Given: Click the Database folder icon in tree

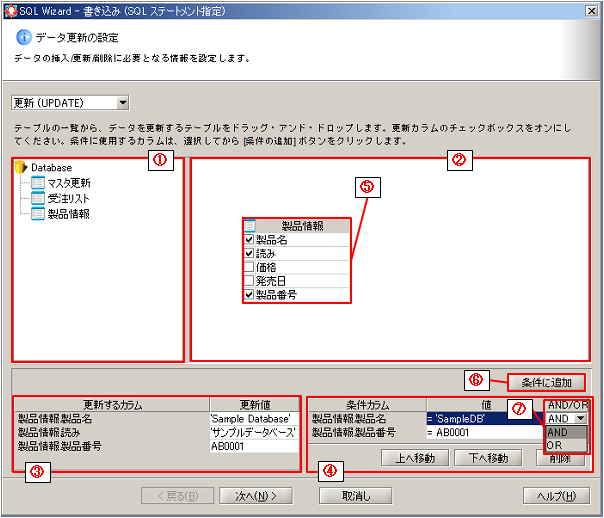Looking at the screenshot, I should [22, 167].
